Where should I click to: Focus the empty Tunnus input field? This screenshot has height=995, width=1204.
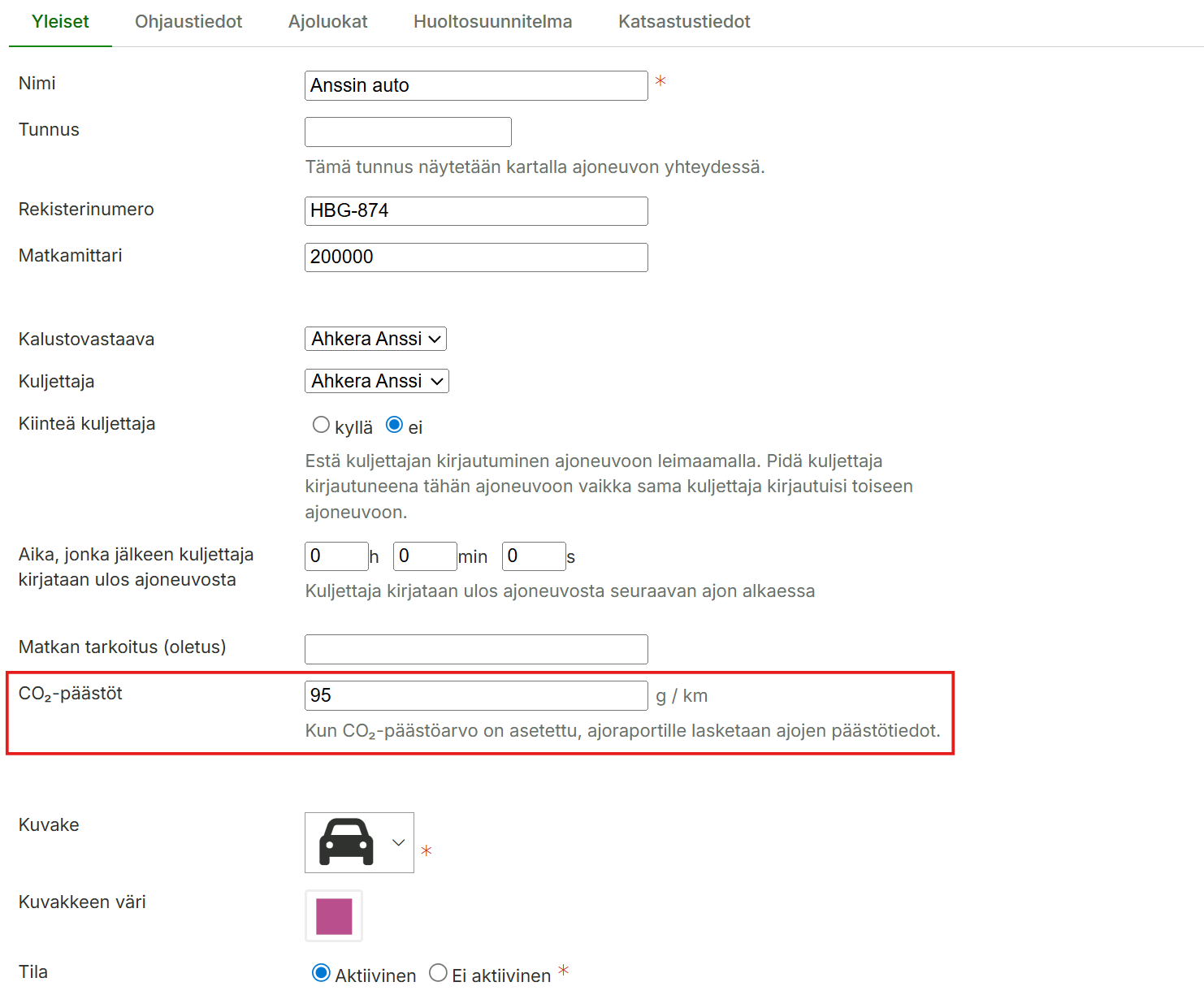coord(408,132)
